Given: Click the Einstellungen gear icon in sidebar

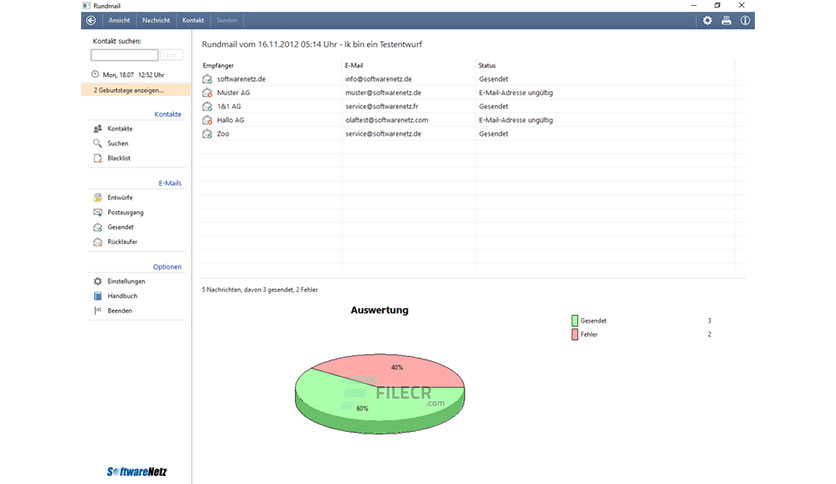Looking at the screenshot, I should [x=98, y=281].
